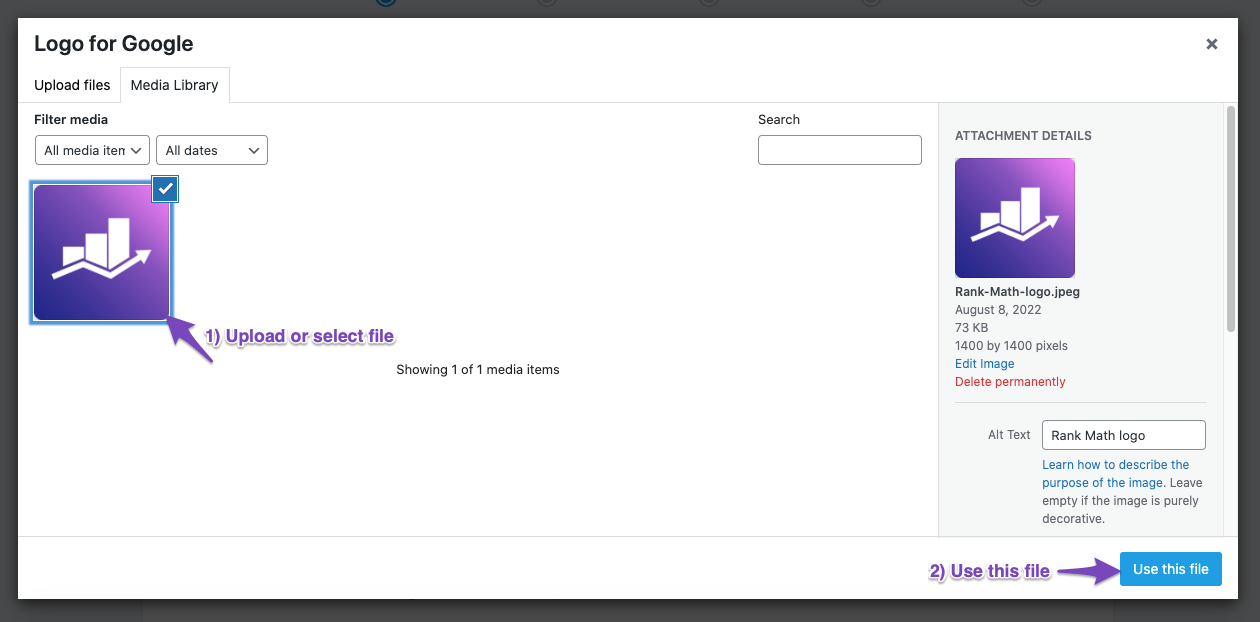Screen dimensions: 1260x622
Task: Click inside the Search media field
Action: [x=839, y=150]
